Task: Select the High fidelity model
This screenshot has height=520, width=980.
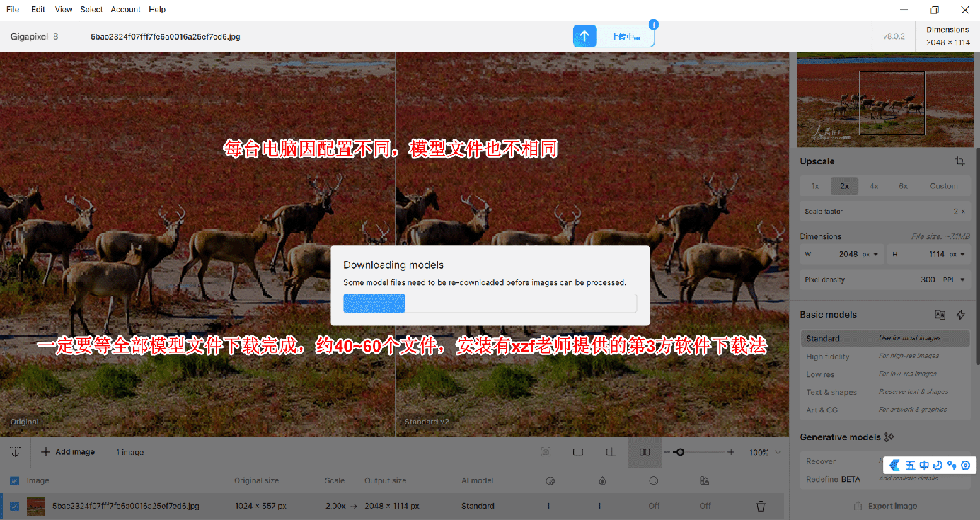Action: 885,356
